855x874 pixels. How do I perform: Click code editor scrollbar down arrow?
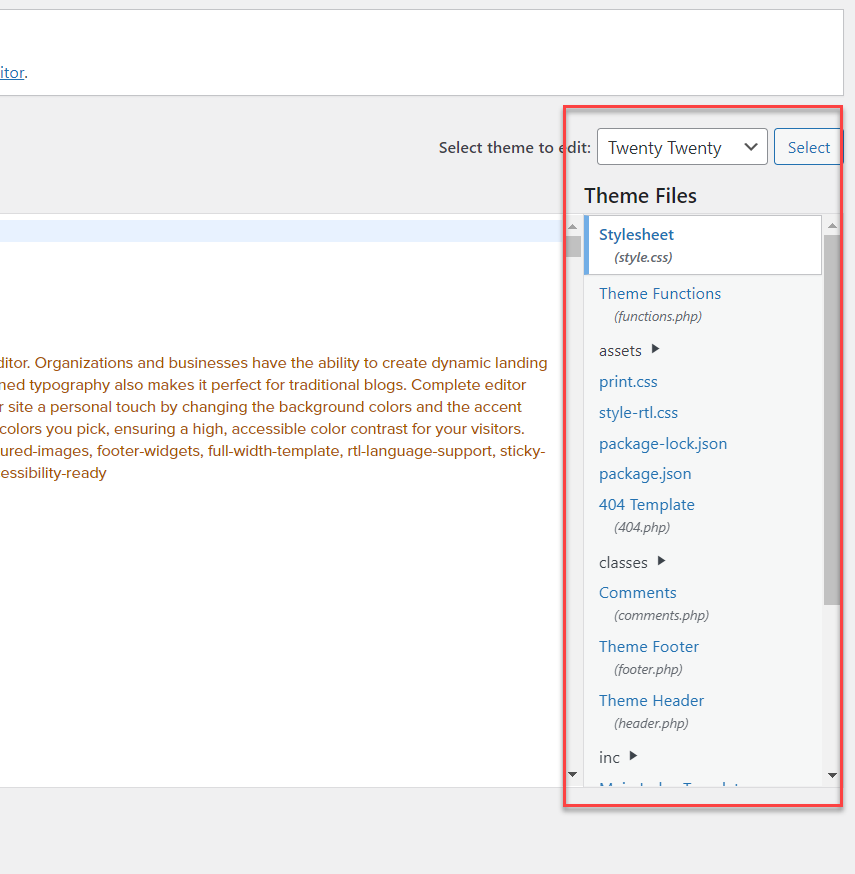coord(572,774)
